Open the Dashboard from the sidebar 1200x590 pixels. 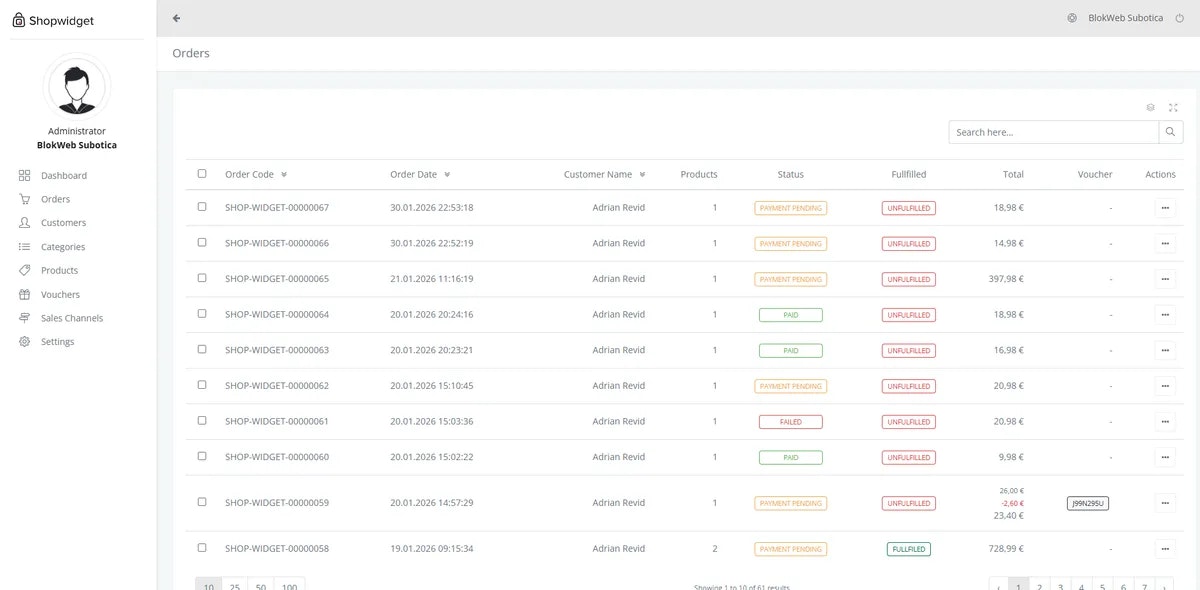pyautogui.click(x=63, y=175)
